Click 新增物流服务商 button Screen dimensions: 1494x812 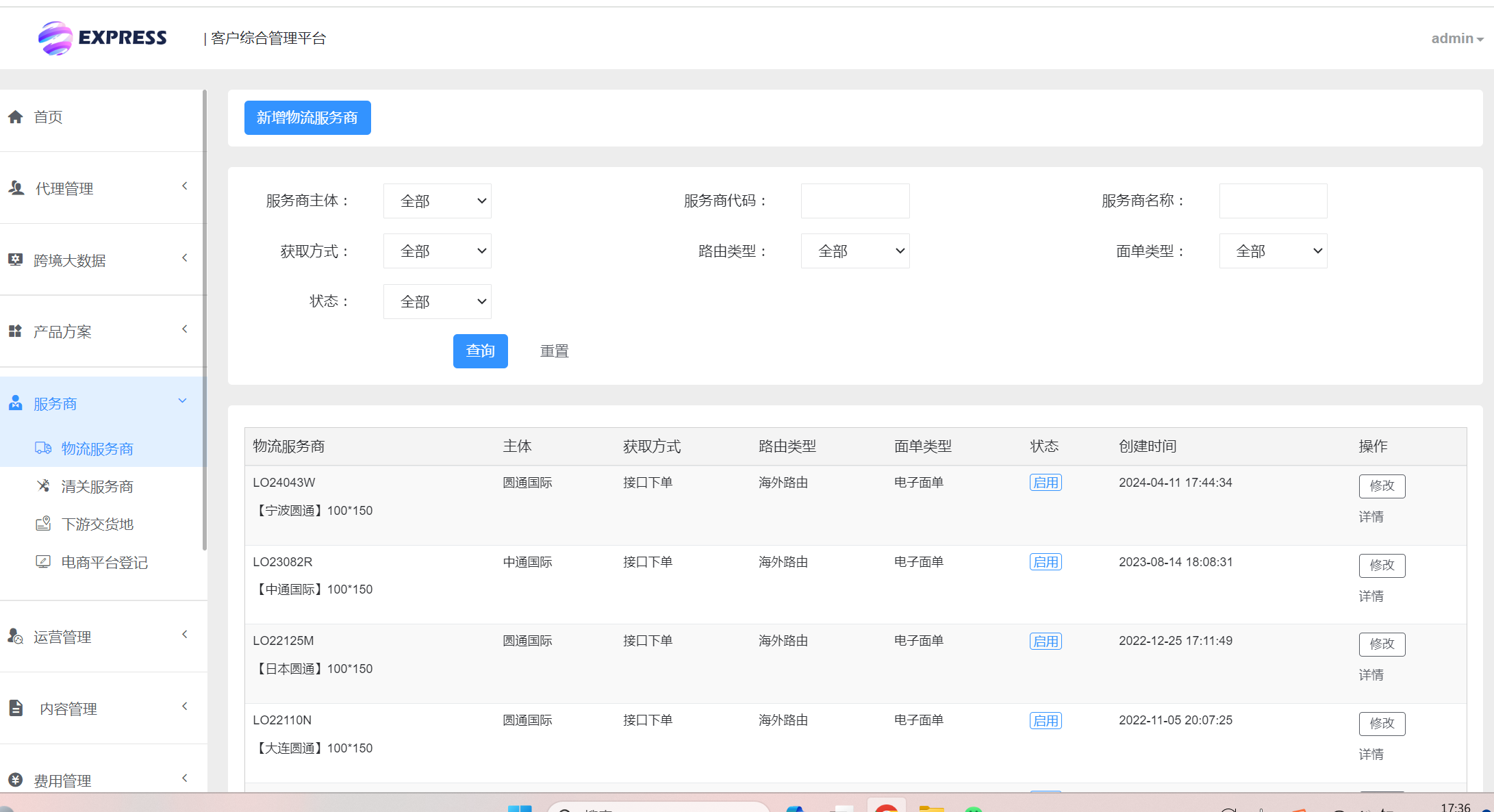coord(307,118)
